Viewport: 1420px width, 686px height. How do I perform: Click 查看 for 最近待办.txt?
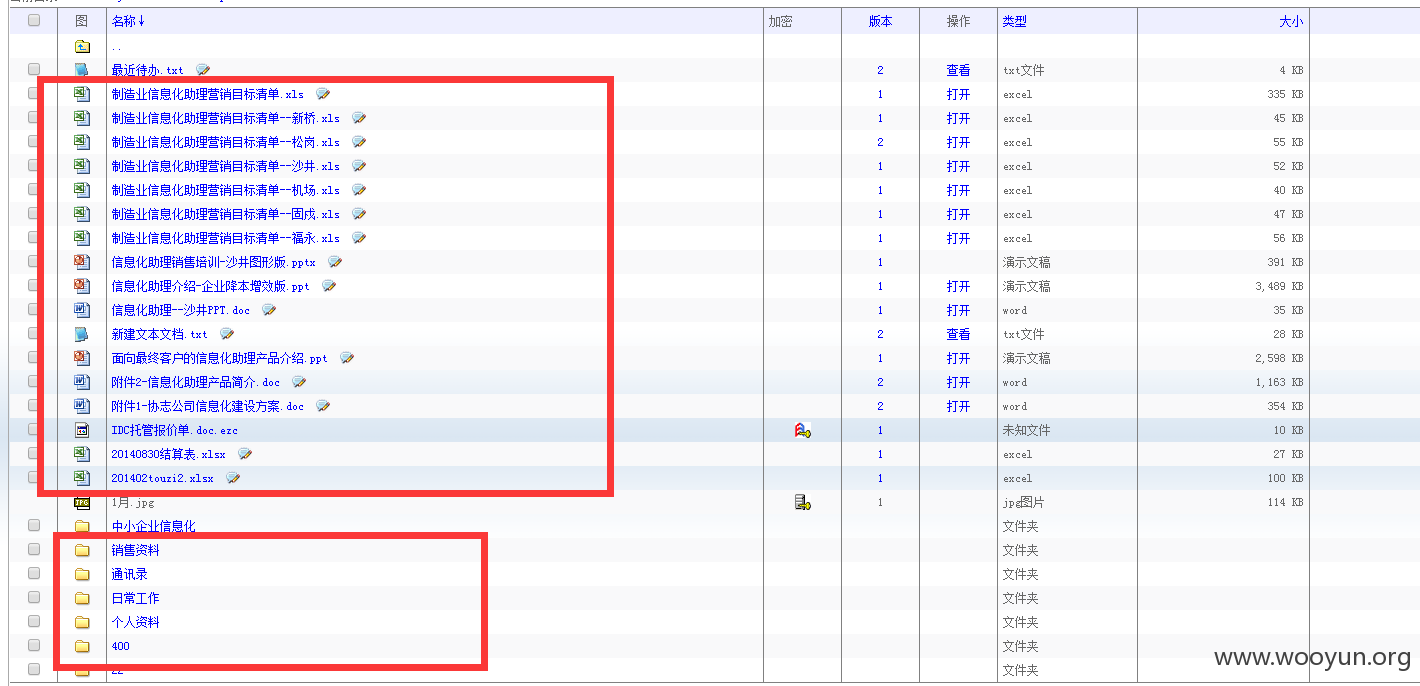[958, 70]
